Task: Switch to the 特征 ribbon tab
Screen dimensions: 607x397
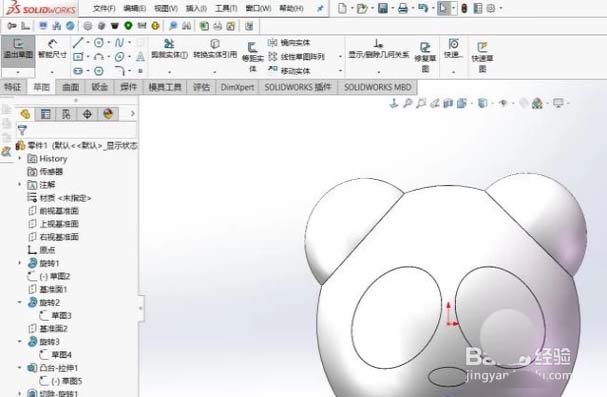Action: click(x=12, y=87)
